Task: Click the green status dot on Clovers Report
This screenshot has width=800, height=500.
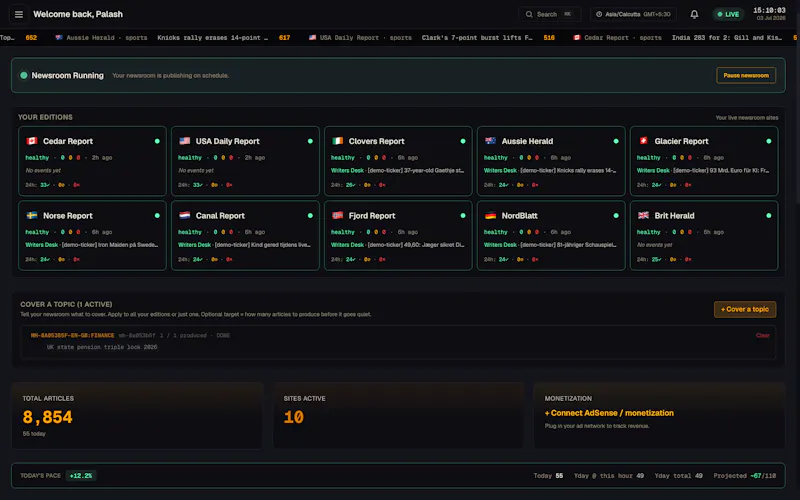Action: click(x=463, y=141)
